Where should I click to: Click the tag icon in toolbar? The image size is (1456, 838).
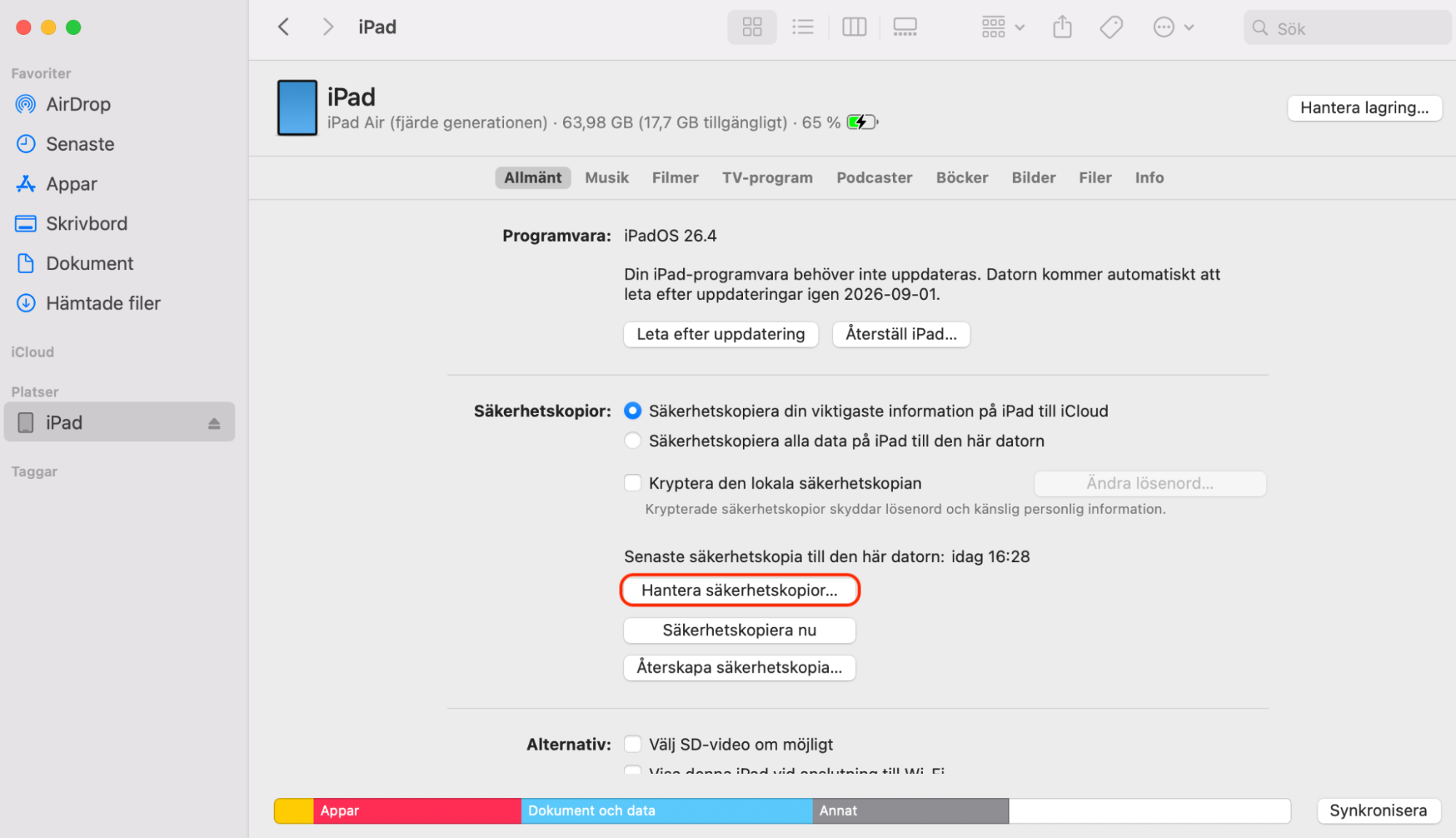[x=1111, y=28]
